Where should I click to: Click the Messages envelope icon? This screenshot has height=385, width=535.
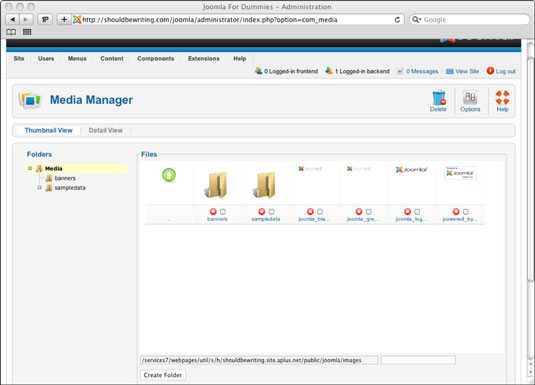pyautogui.click(x=400, y=71)
